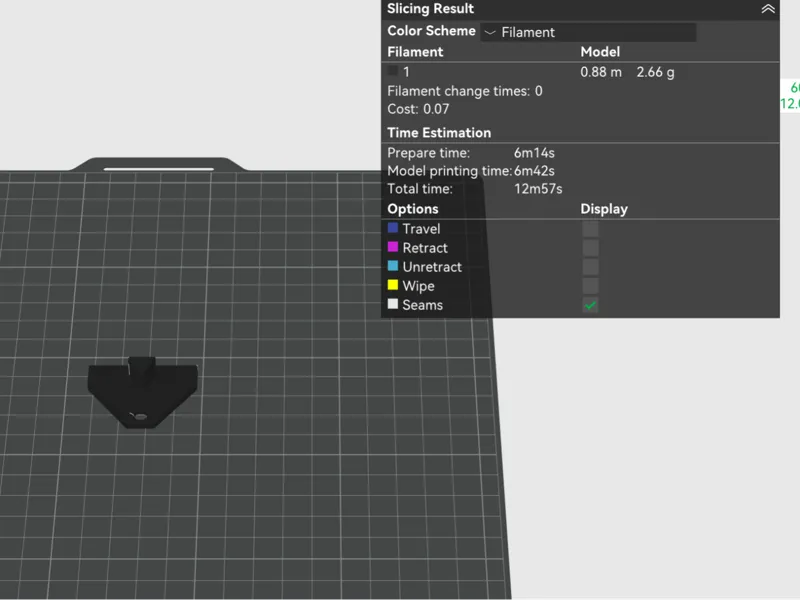
Task: Enable Wipe display checkbox
Action: [x=590, y=286]
